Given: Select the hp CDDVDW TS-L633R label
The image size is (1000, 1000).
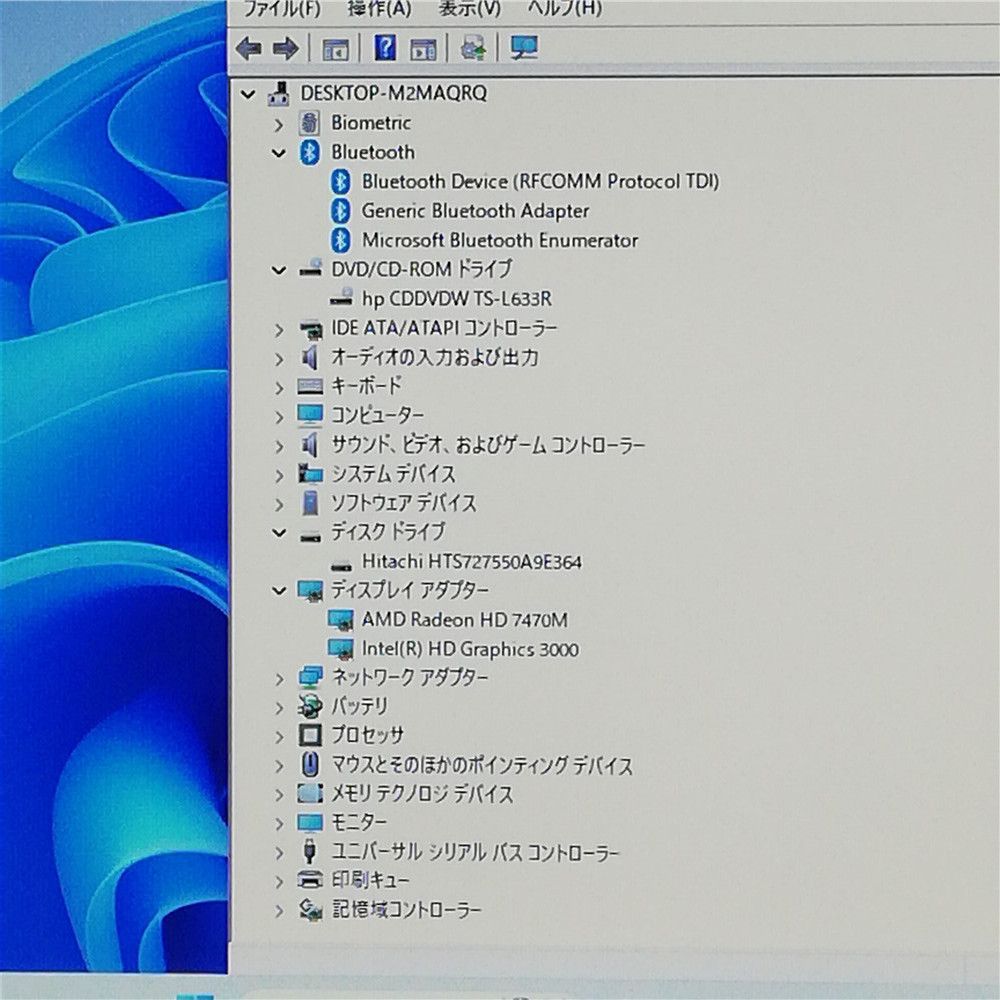Looking at the screenshot, I should point(457,298).
